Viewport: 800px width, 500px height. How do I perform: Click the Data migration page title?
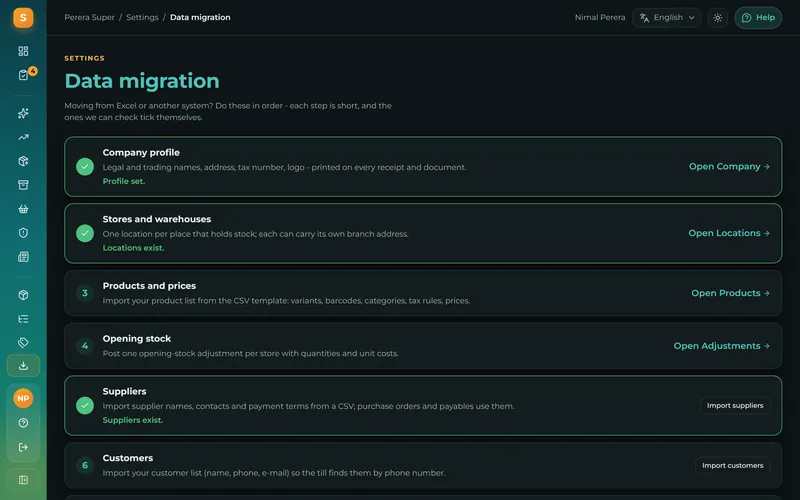tap(142, 81)
